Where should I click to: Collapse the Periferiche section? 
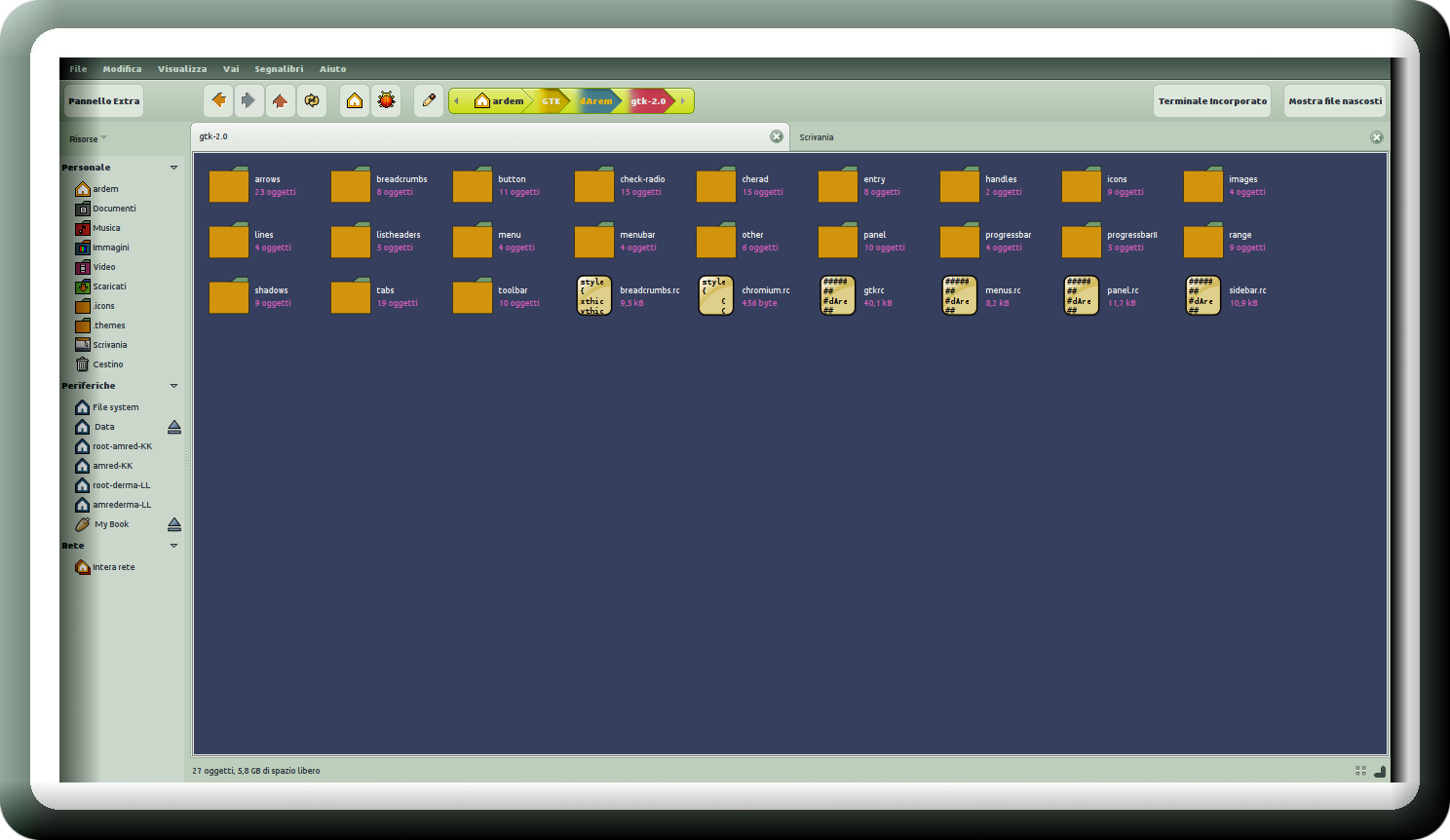pos(174,386)
